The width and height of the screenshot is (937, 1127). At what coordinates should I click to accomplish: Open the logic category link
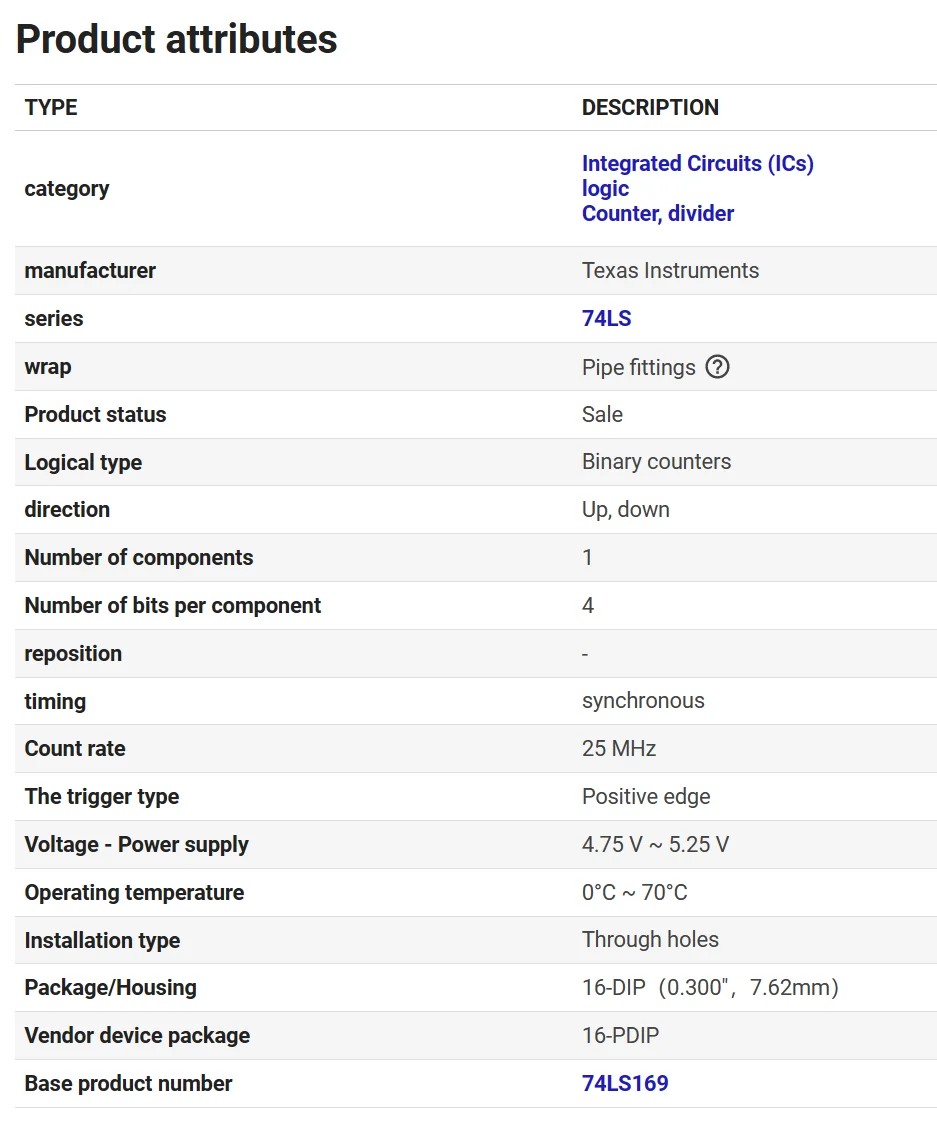(x=605, y=188)
